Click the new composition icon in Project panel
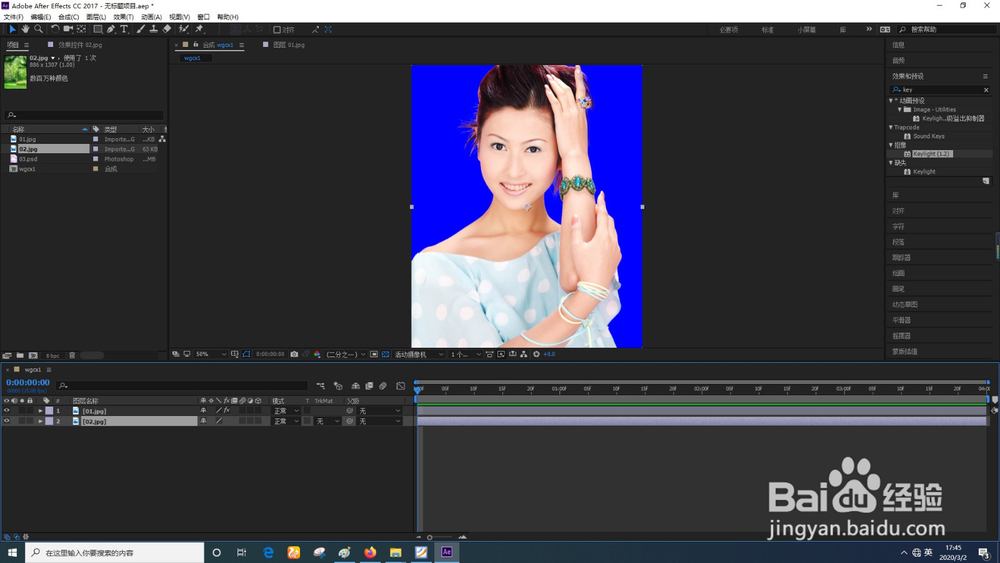The image size is (1000, 563). point(33,355)
